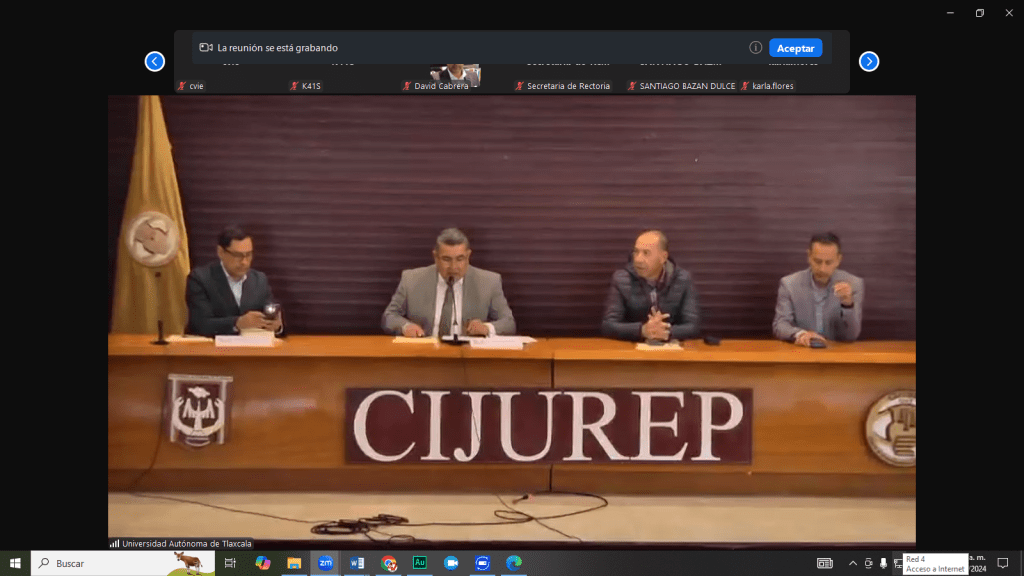Click the info icon beside Aceptar
The width and height of the screenshot is (1024, 576).
coord(756,48)
